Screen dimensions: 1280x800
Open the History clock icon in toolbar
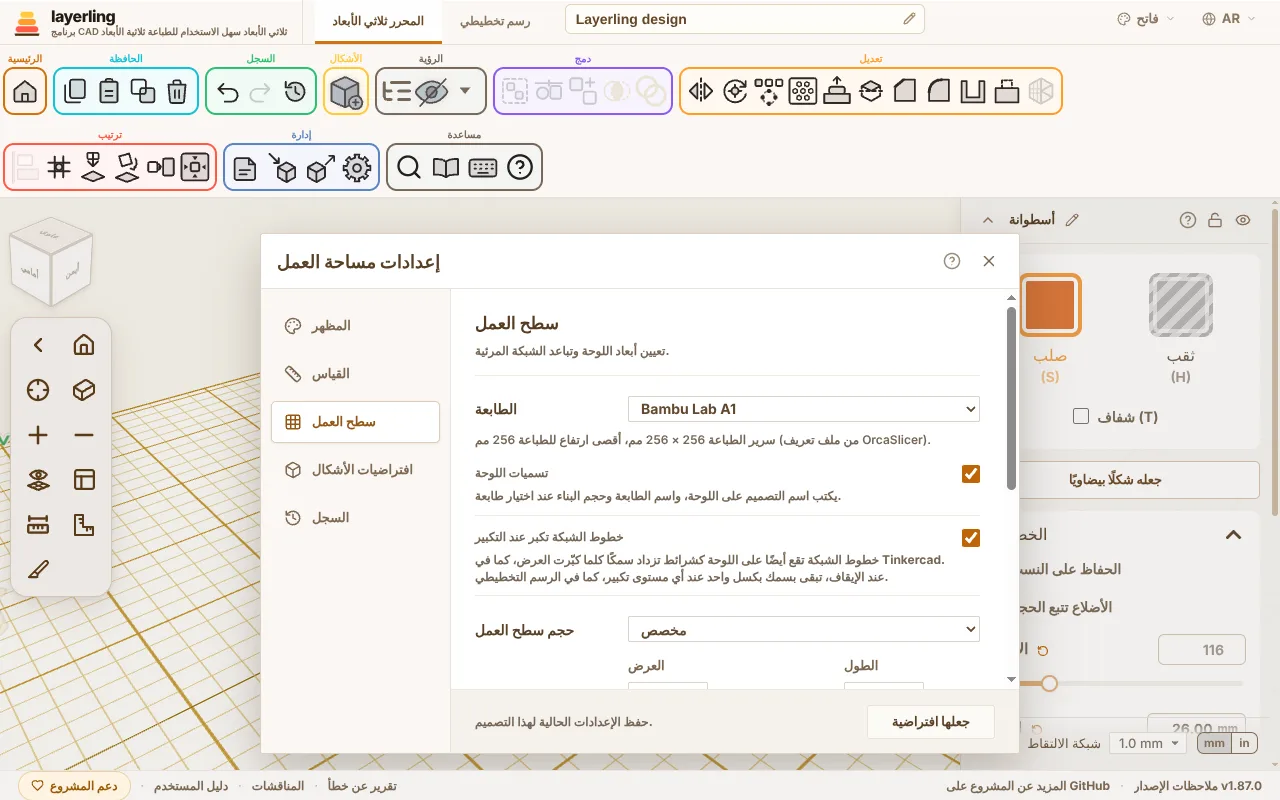(x=295, y=91)
